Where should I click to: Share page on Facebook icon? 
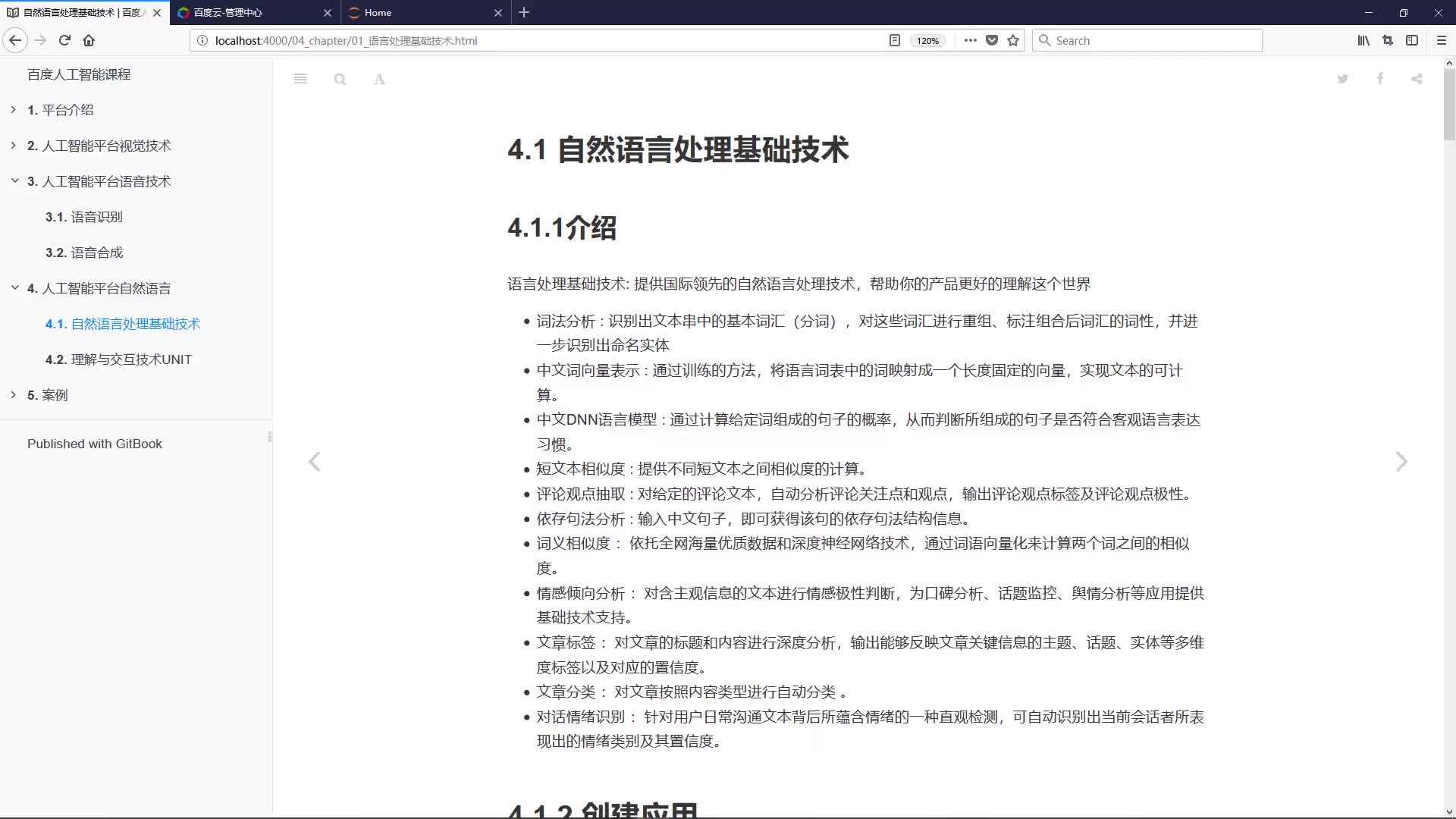pyautogui.click(x=1380, y=79)
